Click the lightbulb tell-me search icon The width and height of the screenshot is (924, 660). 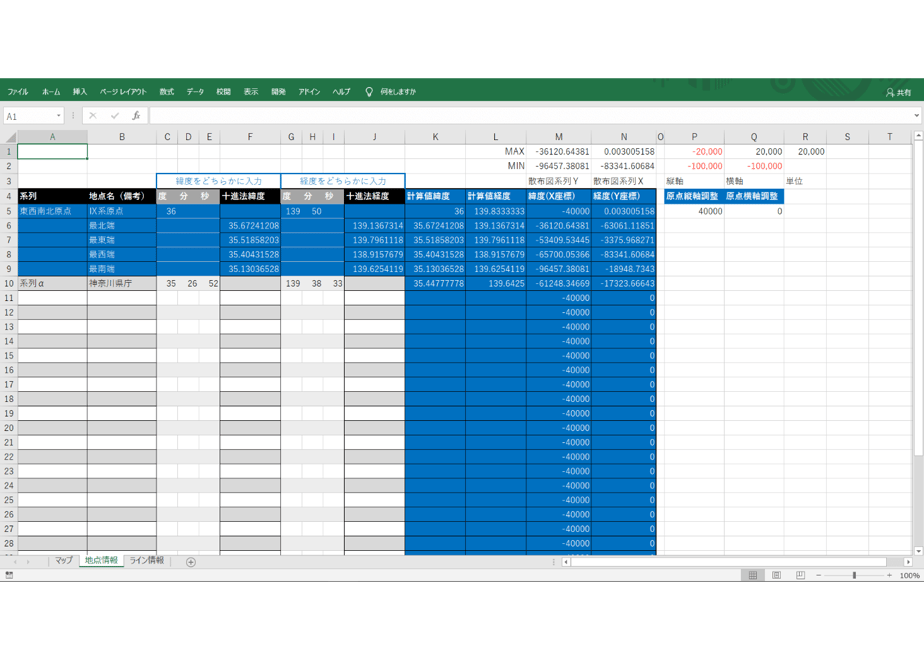369,92
